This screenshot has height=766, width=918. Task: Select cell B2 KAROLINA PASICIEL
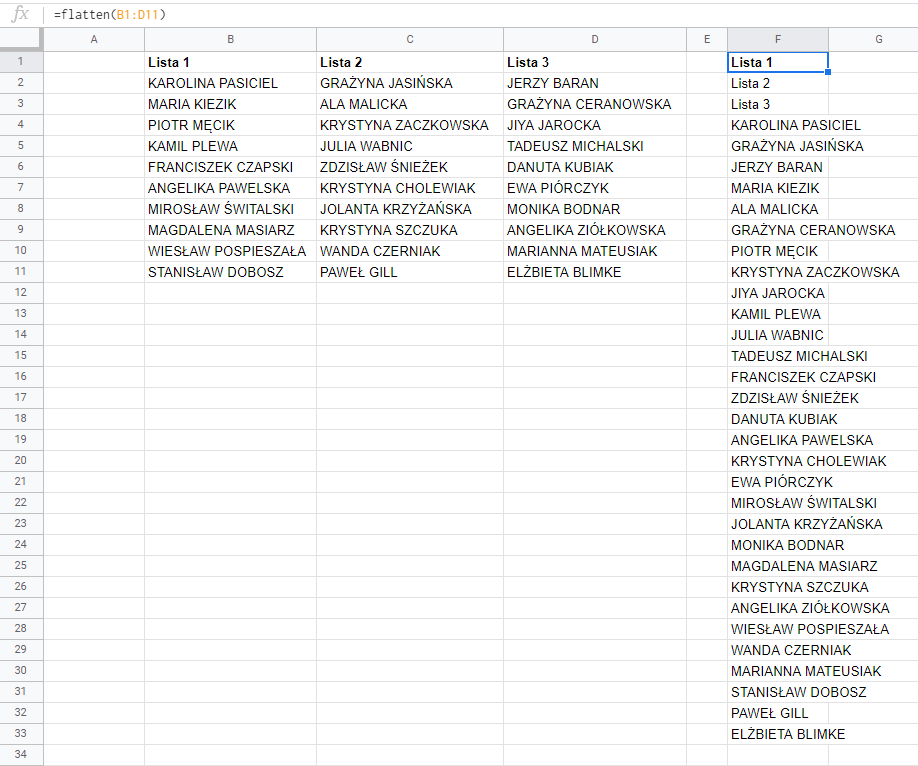[x=230, y=83]
